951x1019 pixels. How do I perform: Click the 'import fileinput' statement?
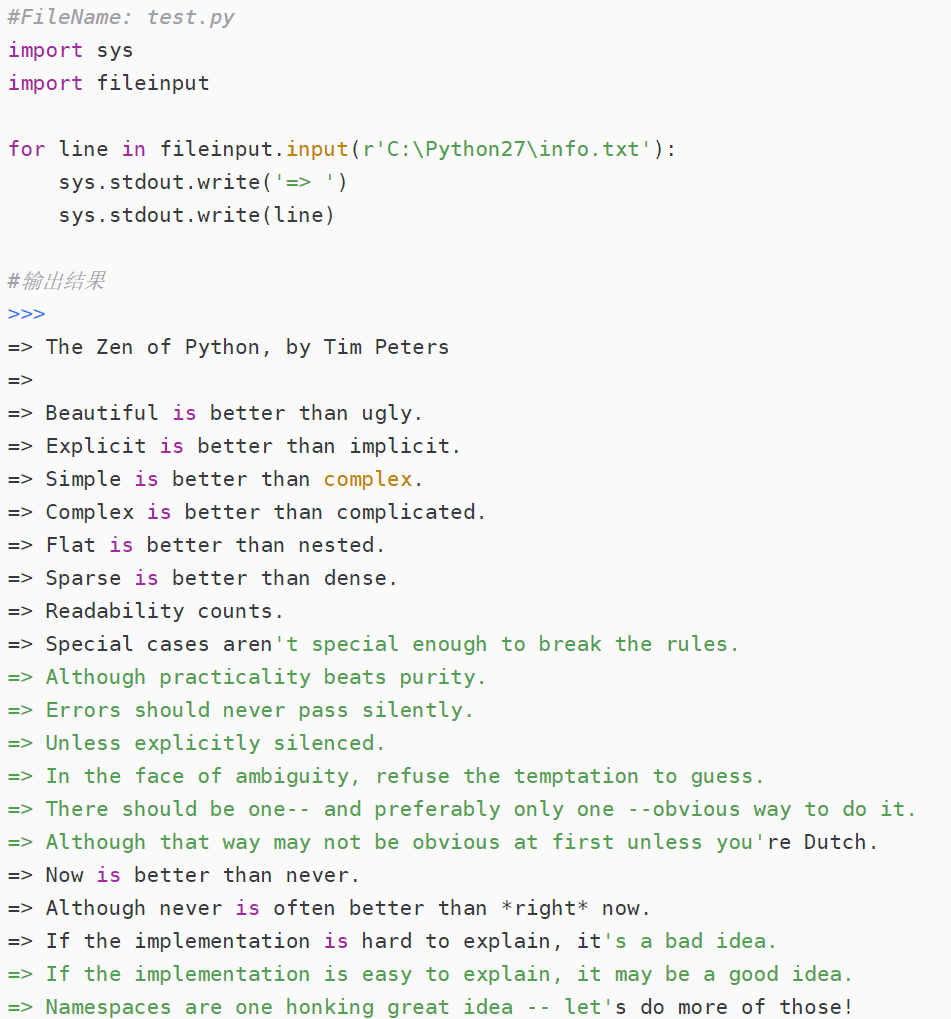click(x=108, y=83)
